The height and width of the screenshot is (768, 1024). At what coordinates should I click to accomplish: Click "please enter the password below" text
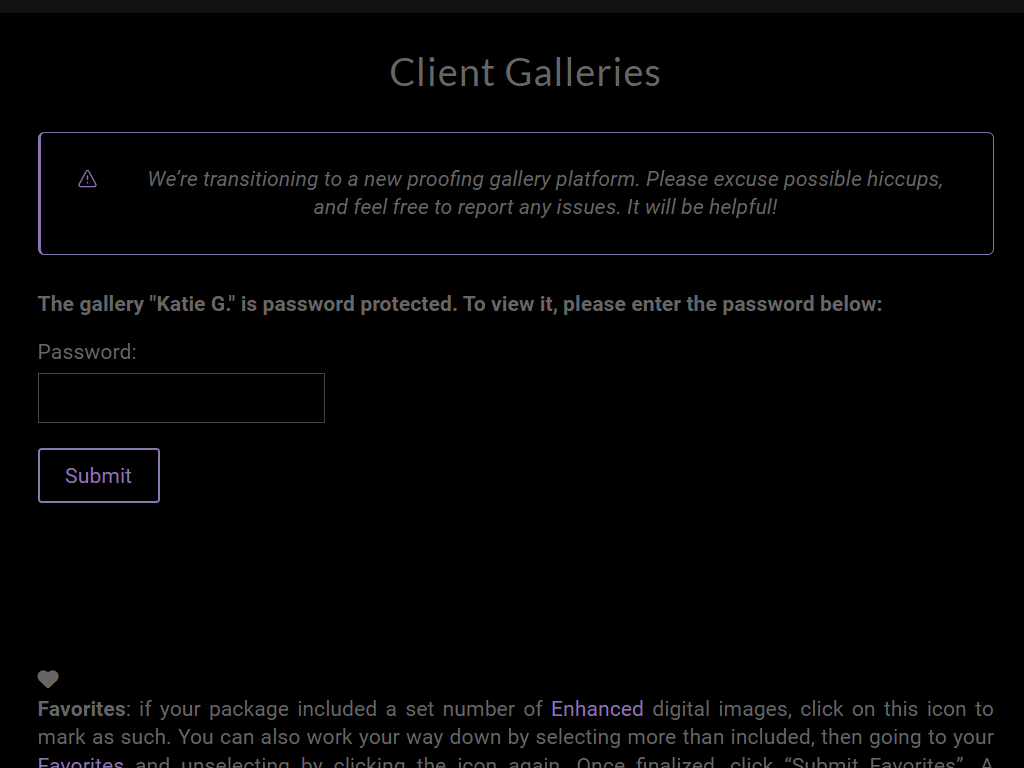click(722, 304)
